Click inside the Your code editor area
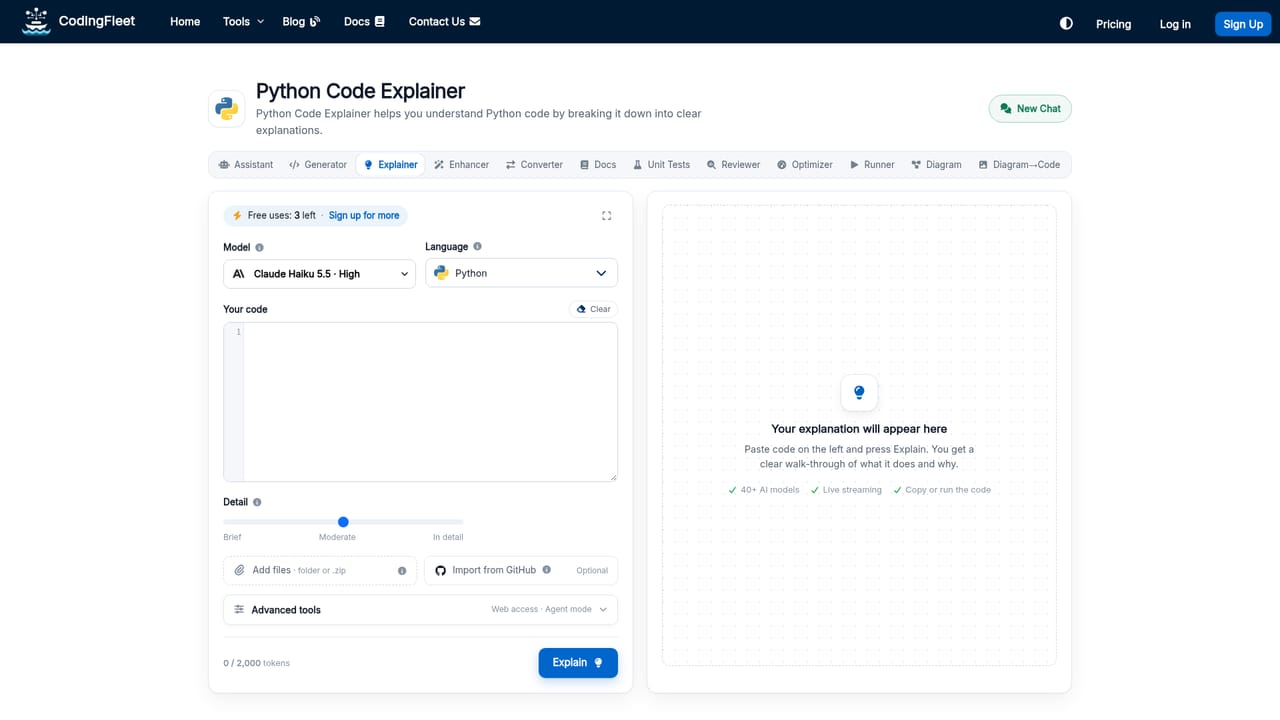Image resolution: width=1280 pixels, height=720 pixels. (430, 402)
